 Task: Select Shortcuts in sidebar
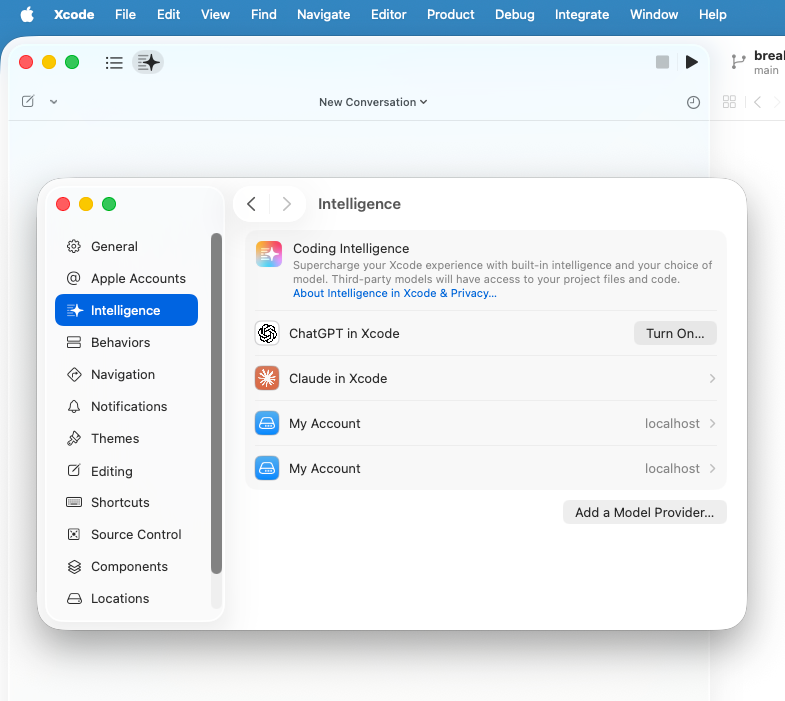click(x=126, y=502)
